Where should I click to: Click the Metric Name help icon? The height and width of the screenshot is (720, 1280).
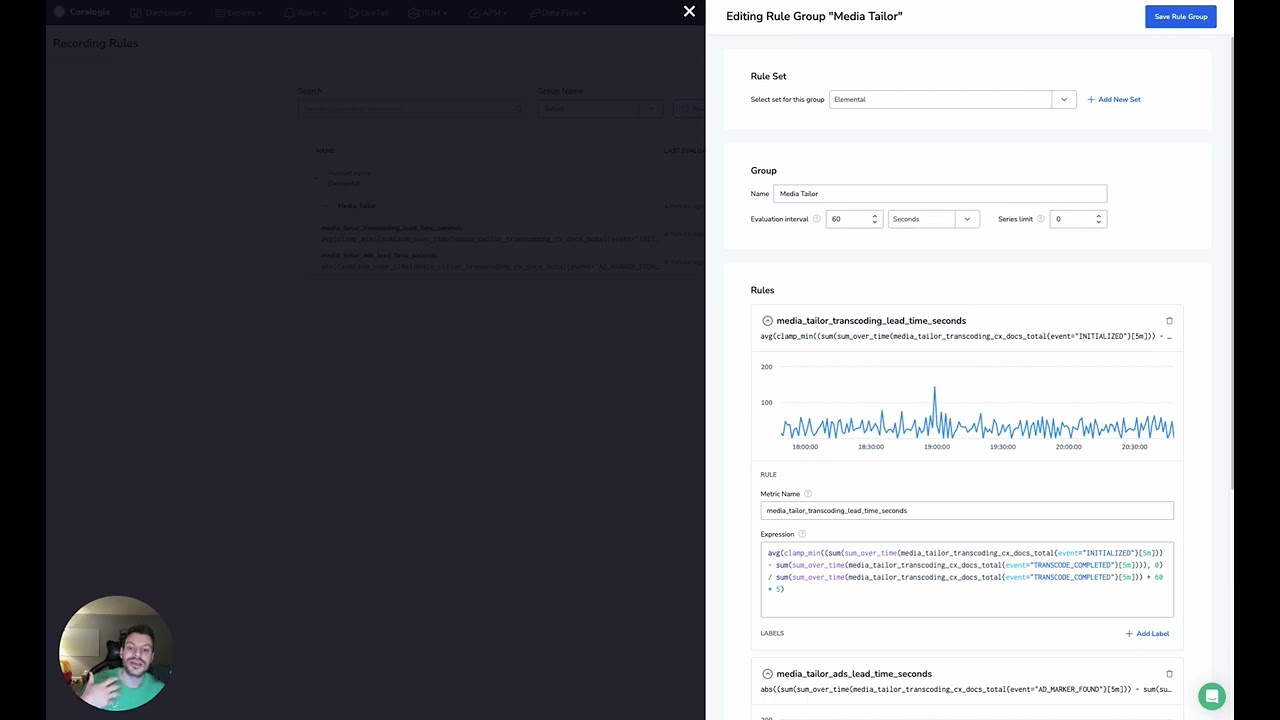(x=808, y=494)
